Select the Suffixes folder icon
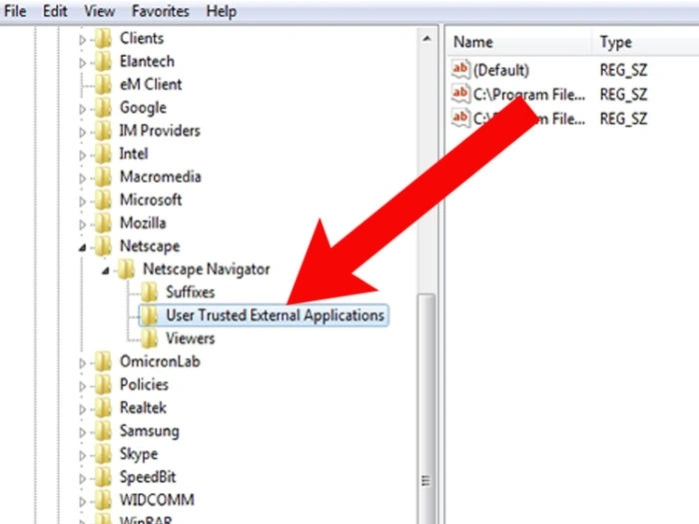This screenshot has height=524, width=699. [149, 292]
